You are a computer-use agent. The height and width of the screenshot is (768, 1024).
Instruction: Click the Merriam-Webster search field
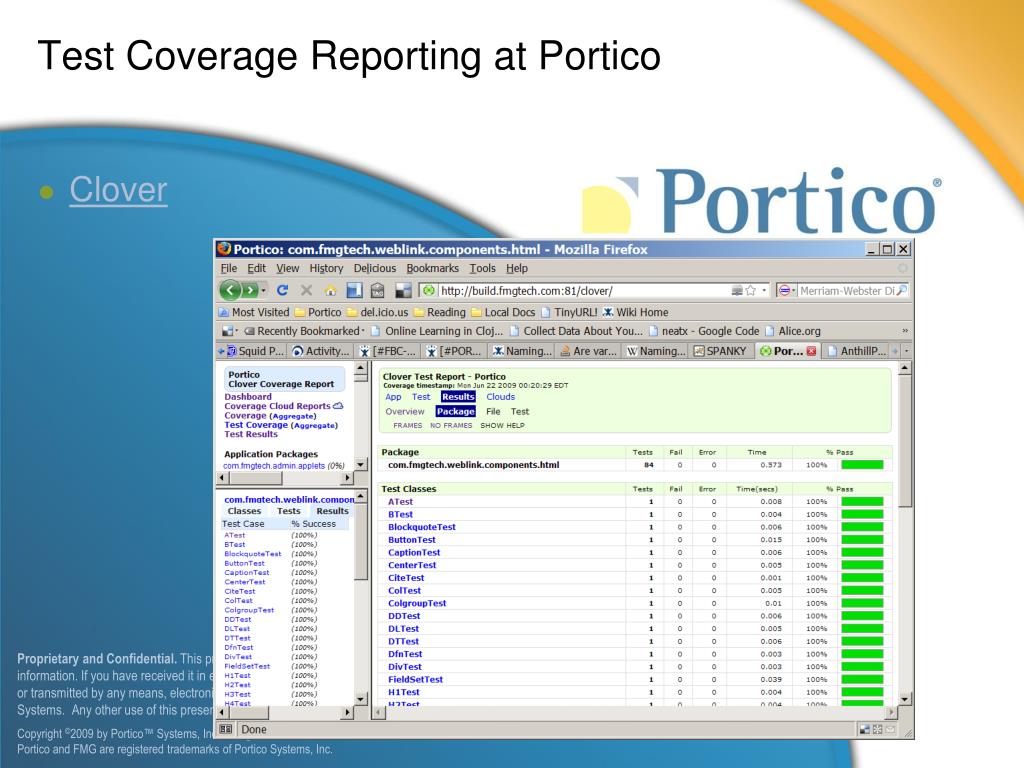847,291
